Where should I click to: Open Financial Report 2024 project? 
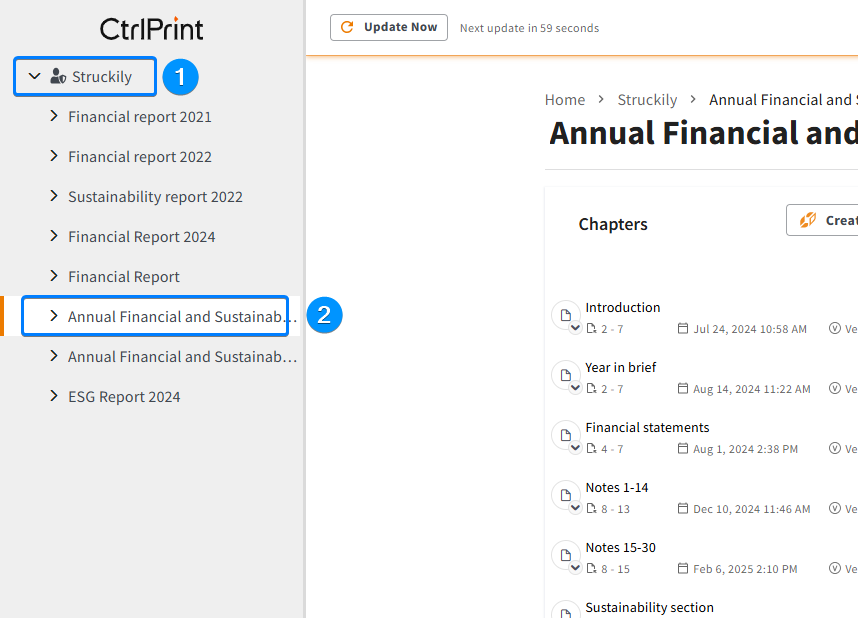[x=141, y=237]
